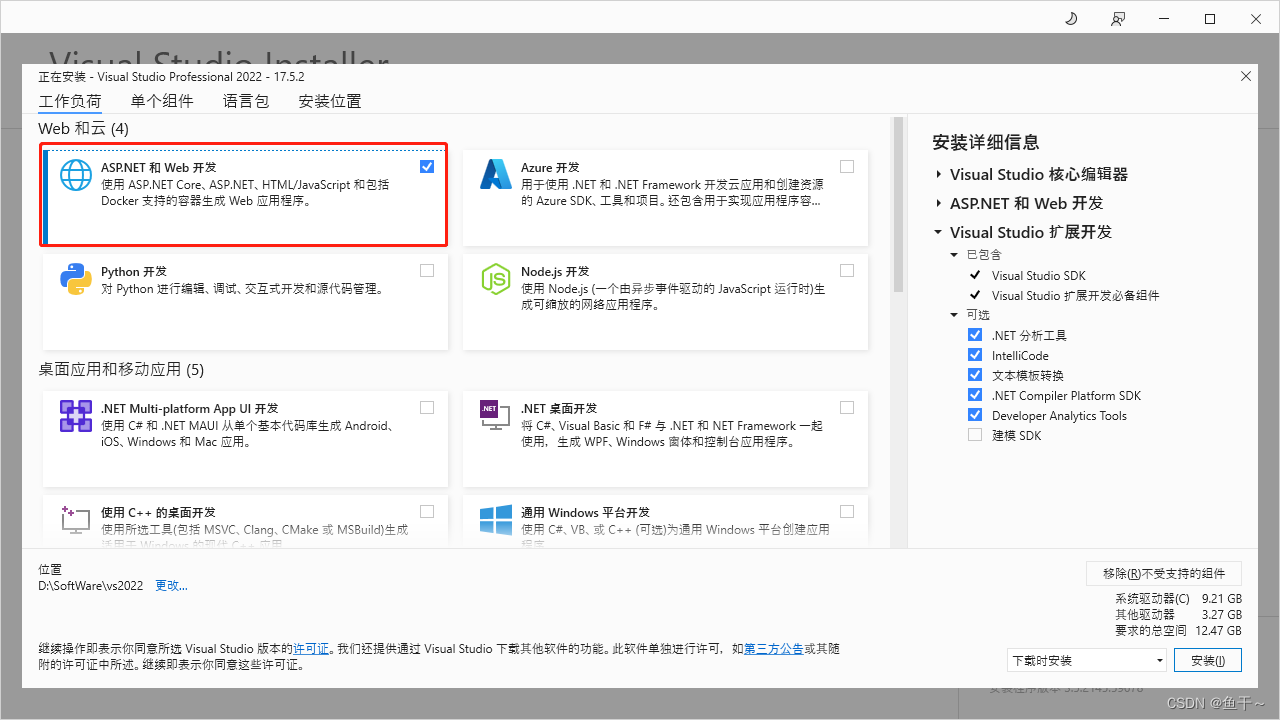Image resolution: width=1280 pixels, height=720 pixels.
Task: Click the ASP.NET globe workload icon
Action: coord(76,175)
